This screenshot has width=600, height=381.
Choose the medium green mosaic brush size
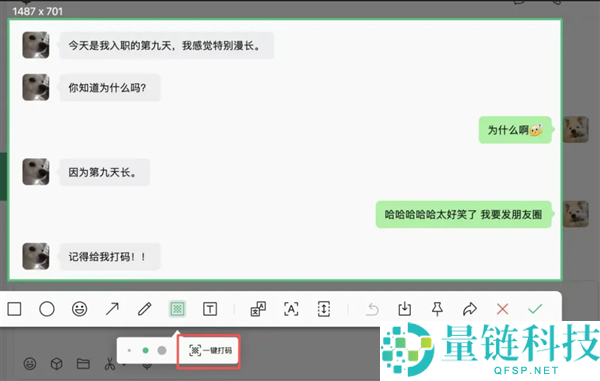click(x=145, y=350)
